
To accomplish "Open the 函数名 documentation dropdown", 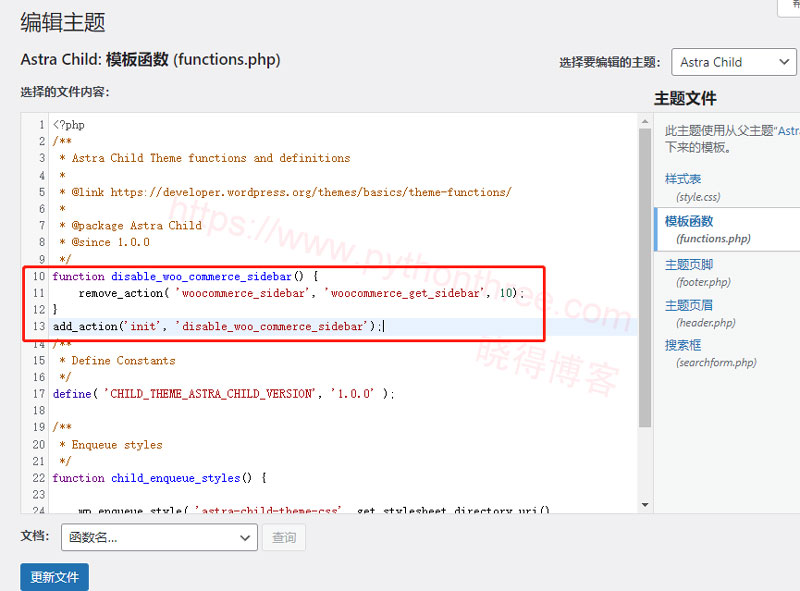I will [x=159, y=537].
